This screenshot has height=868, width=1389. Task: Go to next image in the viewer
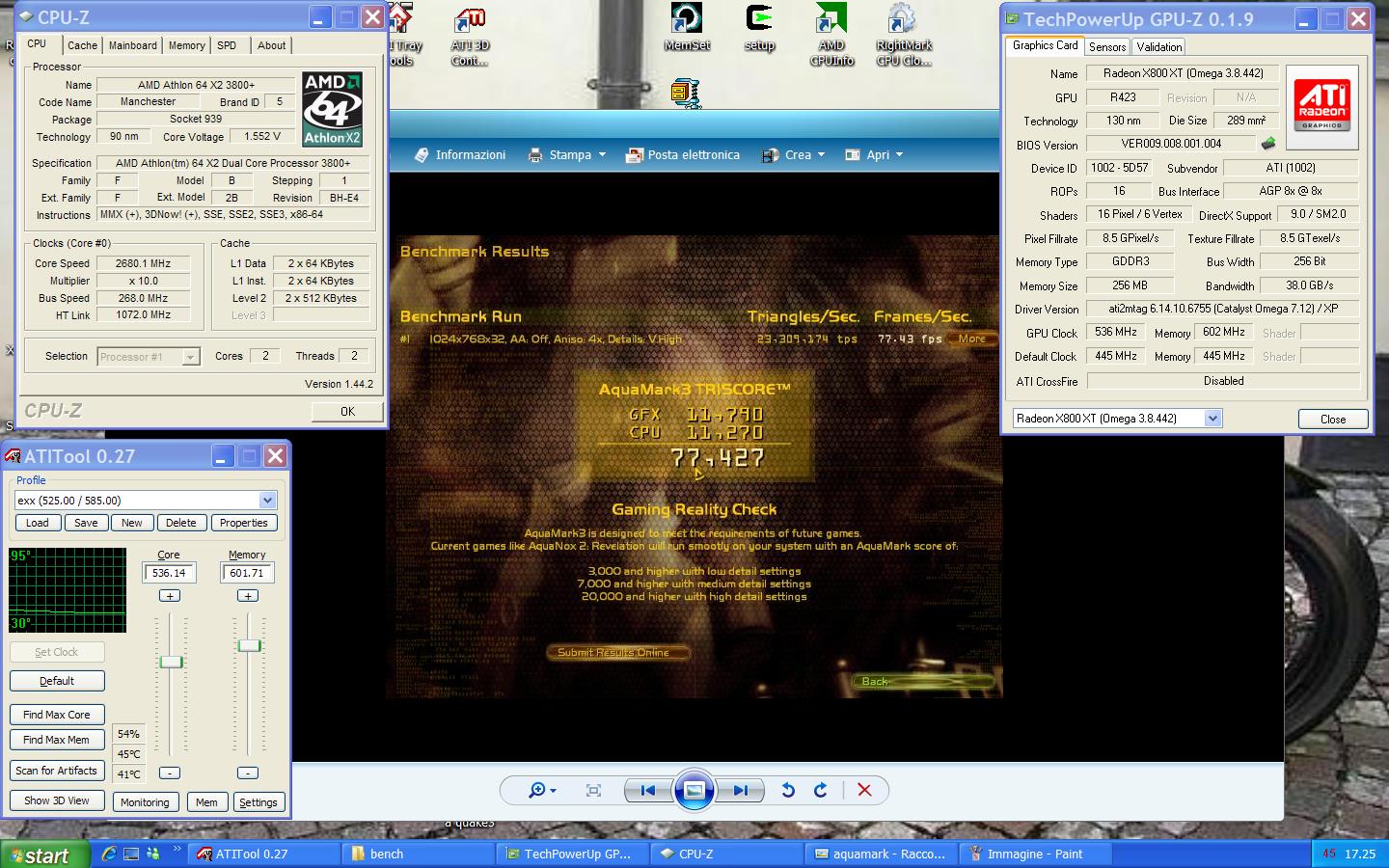[740, 791]
